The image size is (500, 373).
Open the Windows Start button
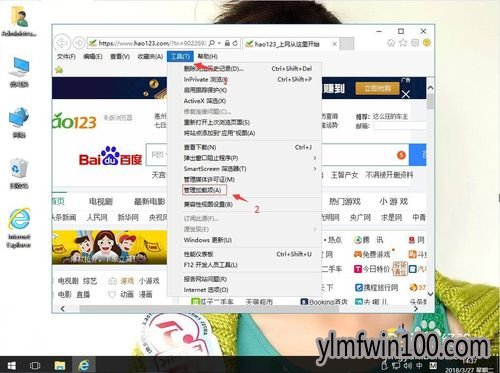coord(12,365)
